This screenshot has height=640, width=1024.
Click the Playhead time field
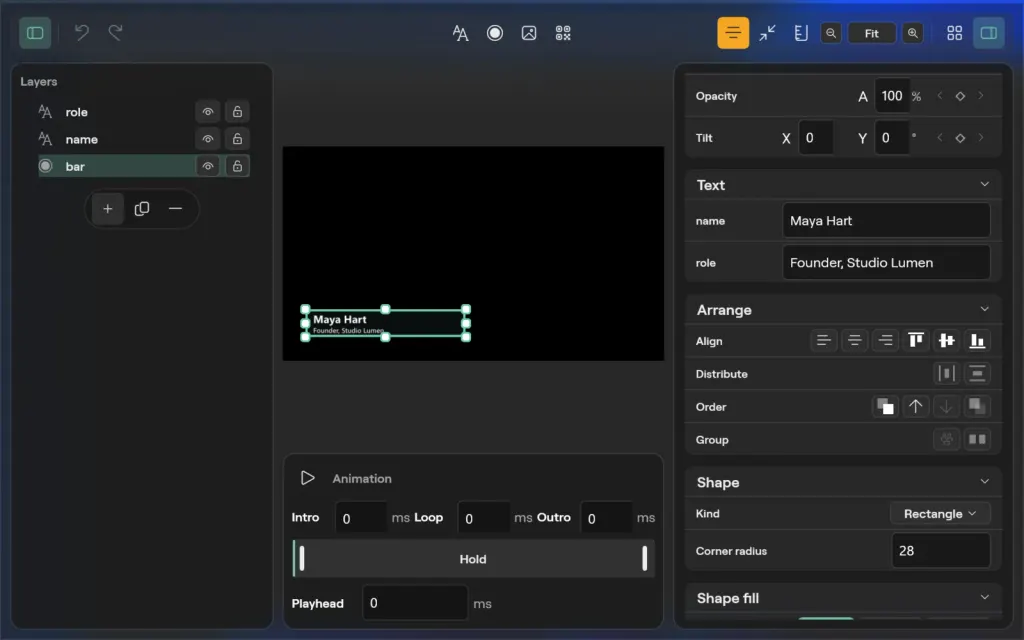pyautogui.click(x=415, y=603)
